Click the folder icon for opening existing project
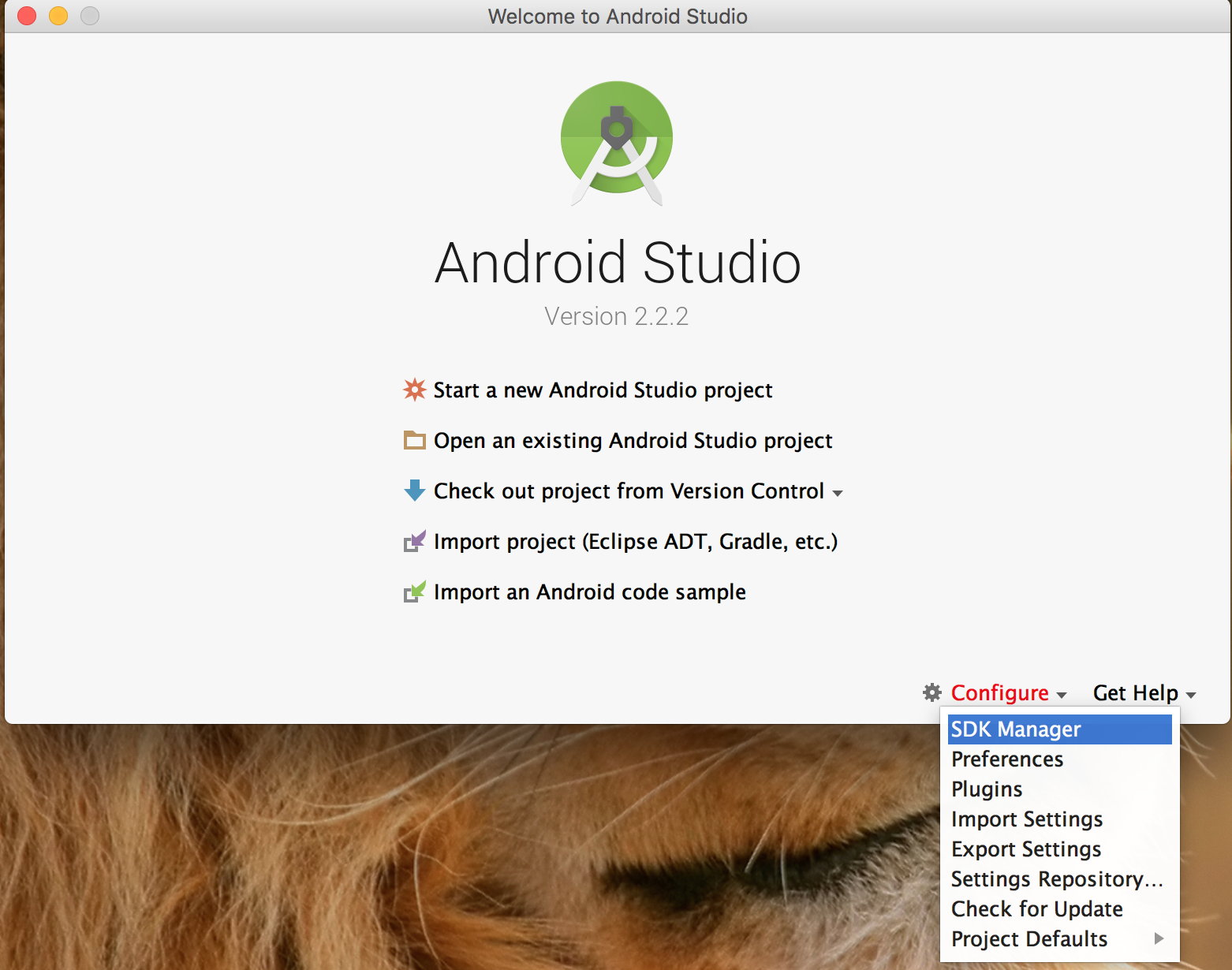The height and width of the screenshot is (970, 1232). coord(415,440)
